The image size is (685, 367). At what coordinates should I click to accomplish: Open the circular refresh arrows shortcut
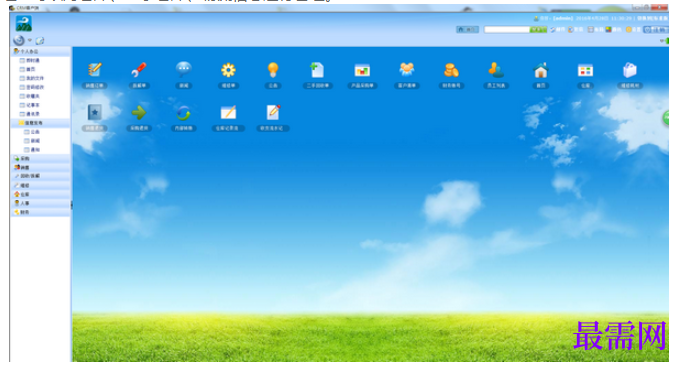[x=183, y=113]
